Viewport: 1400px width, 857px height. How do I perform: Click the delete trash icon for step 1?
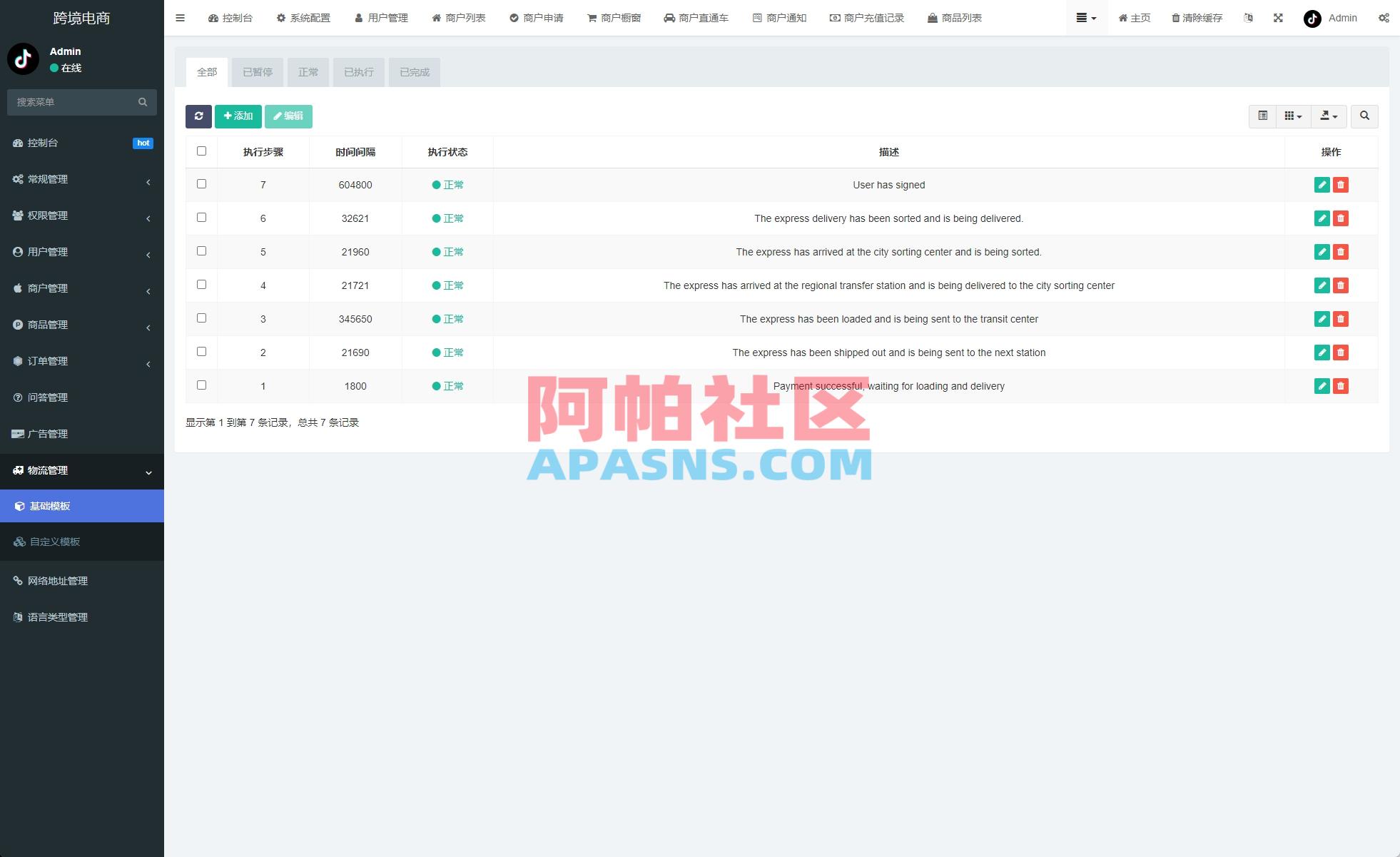pyautogui.click(x=1341, y=385)
